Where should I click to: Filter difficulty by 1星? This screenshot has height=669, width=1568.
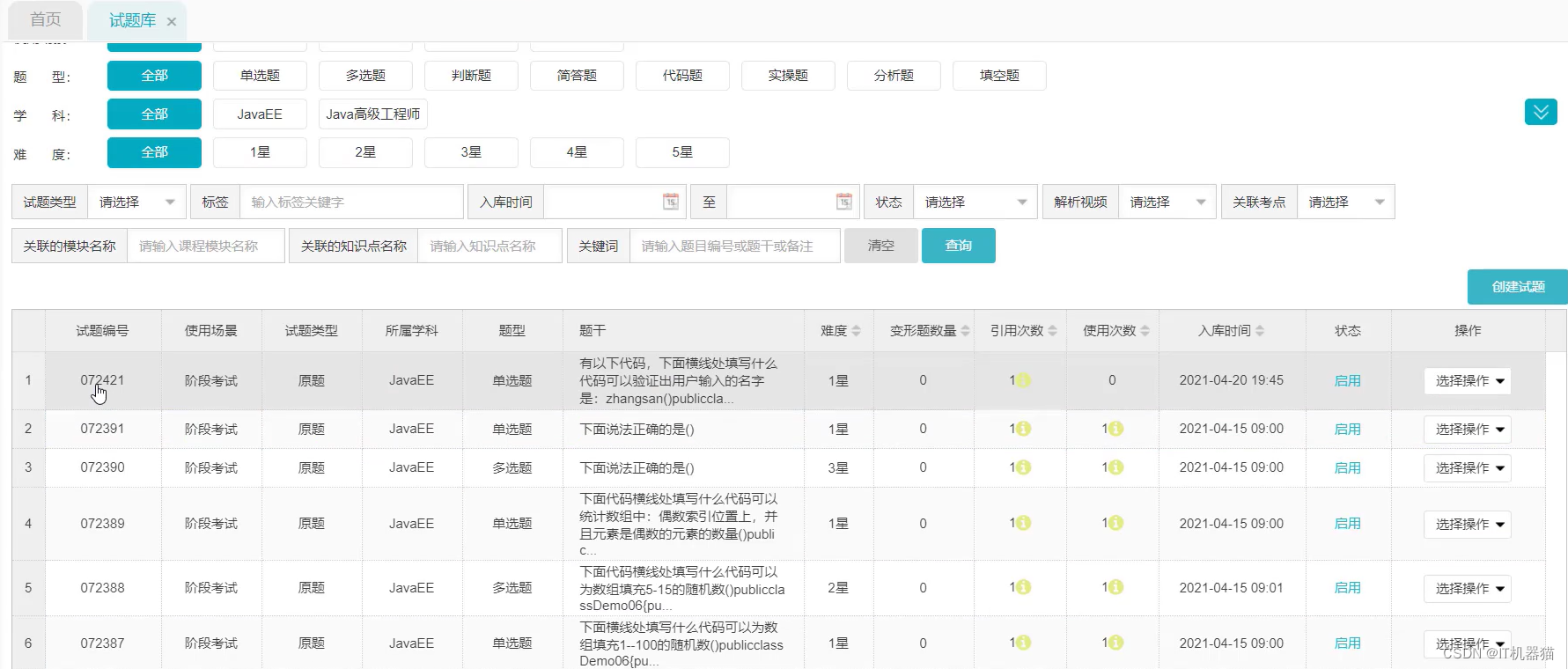point(260,152)
